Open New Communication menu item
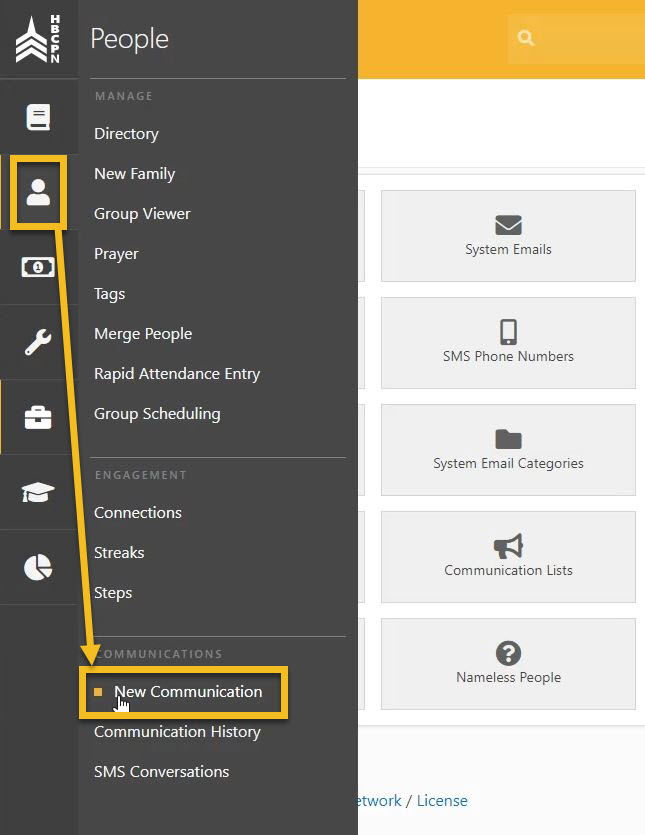The image size is (645, 835). (x=188, y=691)
